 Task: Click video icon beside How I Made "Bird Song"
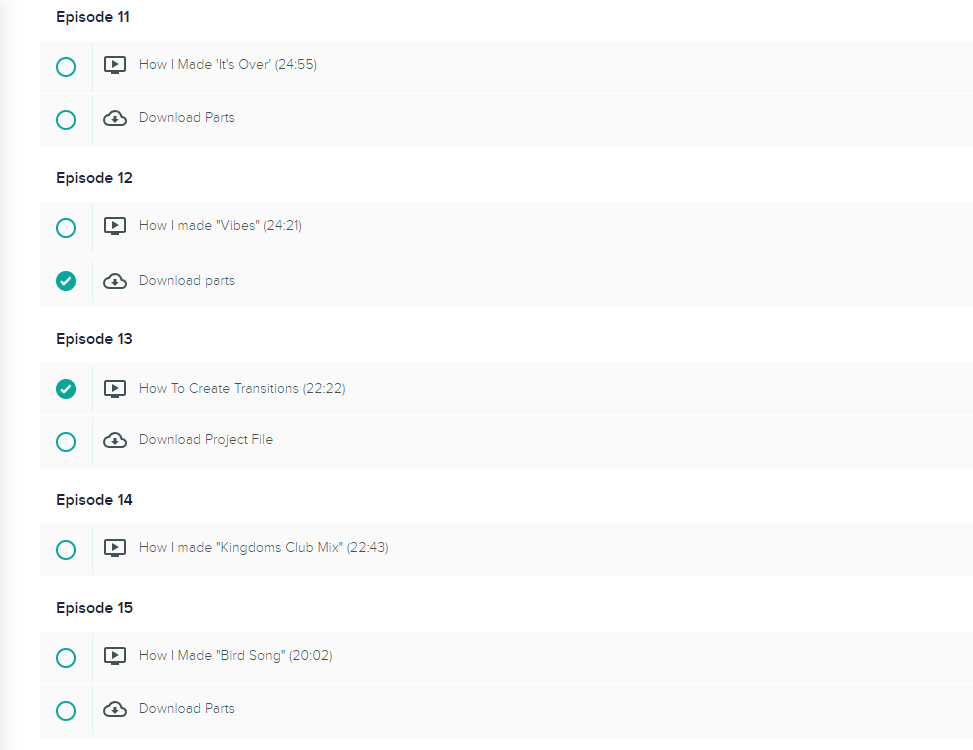click(115, 656)
